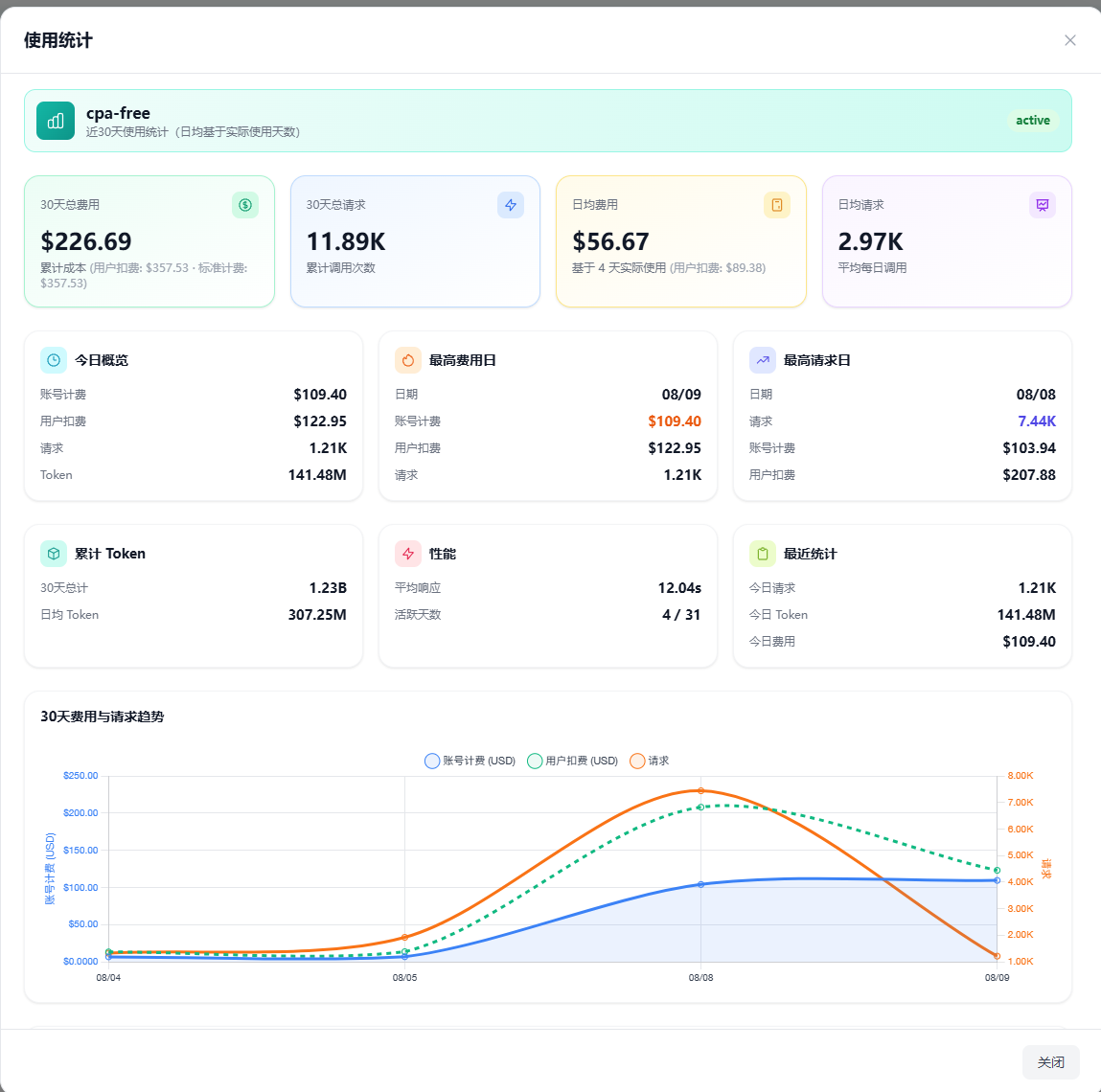Click the dollar icon in 30天总费用 card

(245, 205)
